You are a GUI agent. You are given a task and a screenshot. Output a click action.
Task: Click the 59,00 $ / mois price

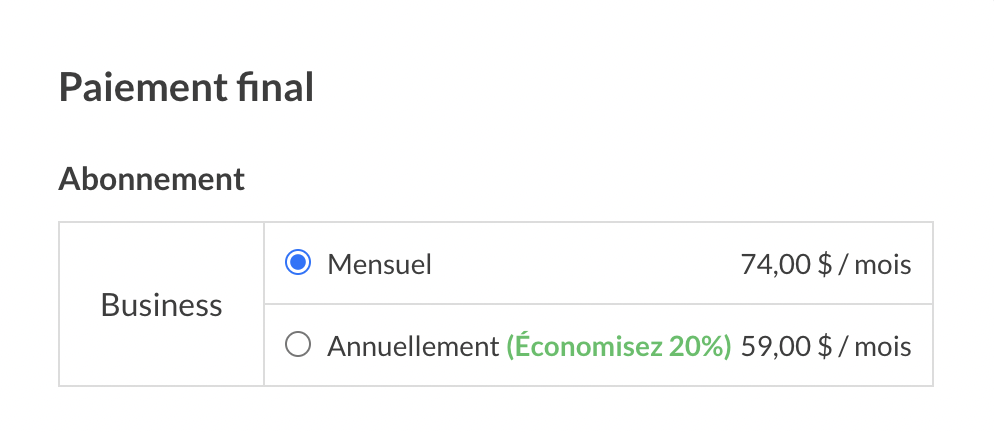(825, 346)
